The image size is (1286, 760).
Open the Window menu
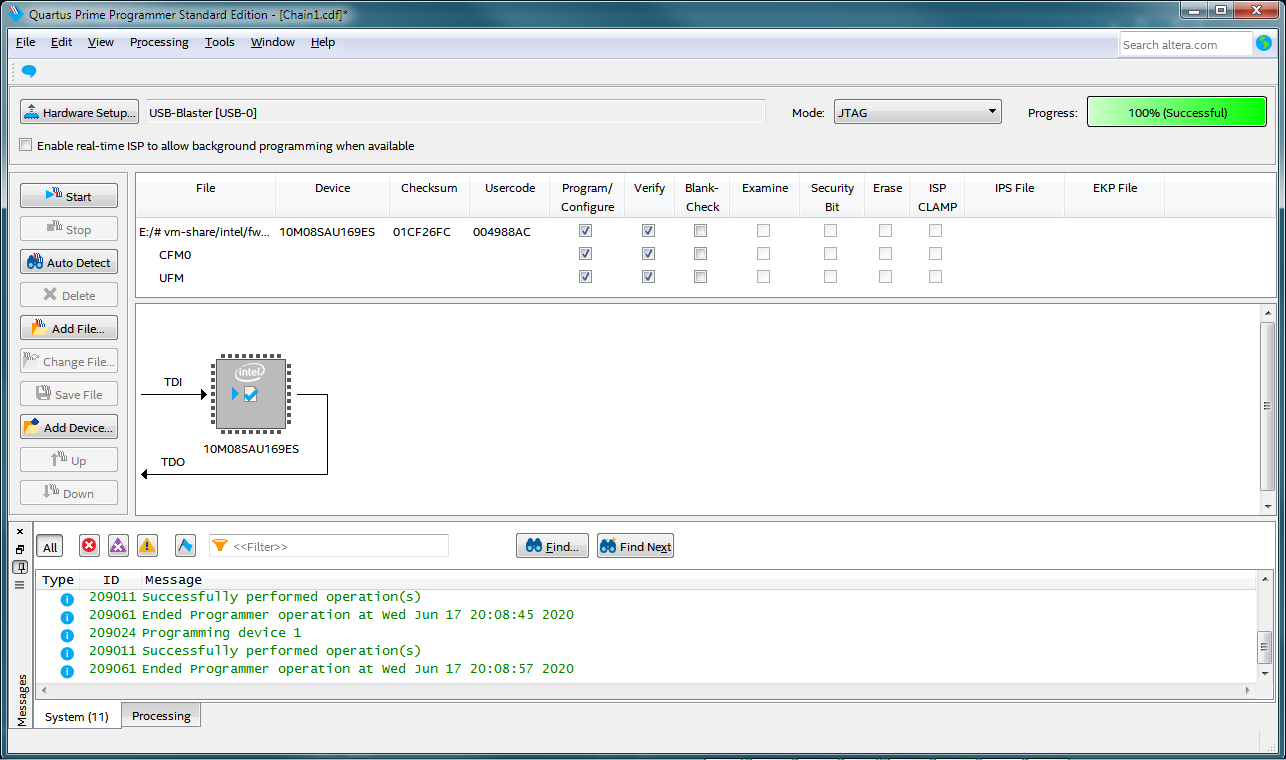click(273, 42)
